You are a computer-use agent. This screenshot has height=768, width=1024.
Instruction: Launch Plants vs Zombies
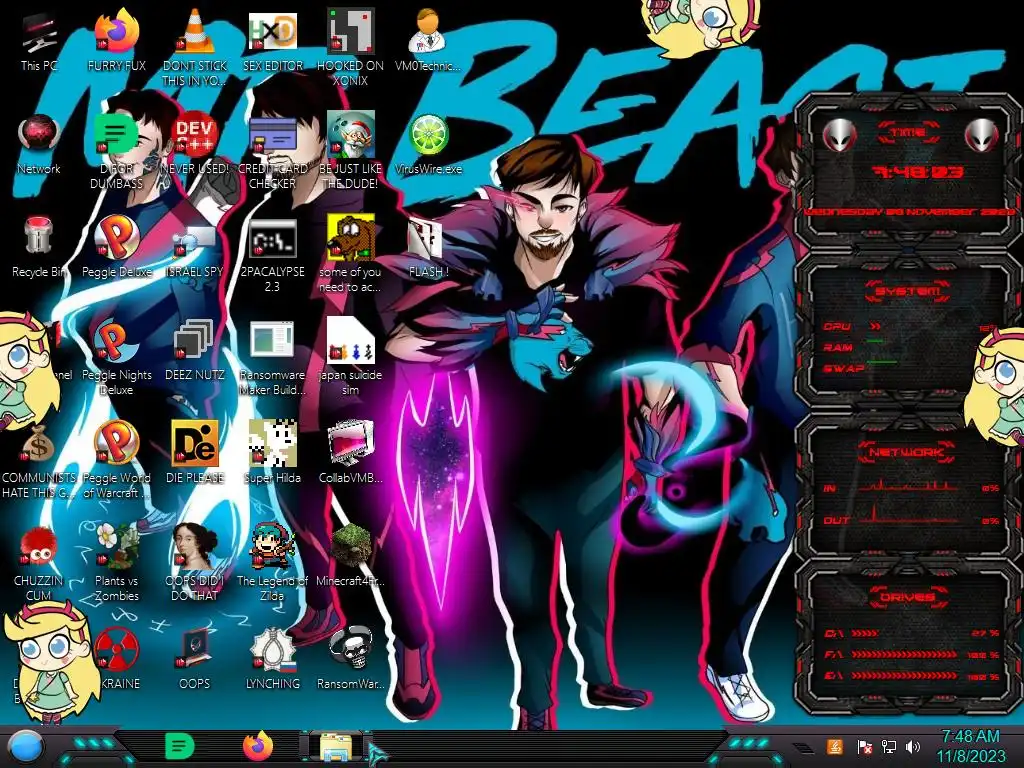click(x=117, y=562)
